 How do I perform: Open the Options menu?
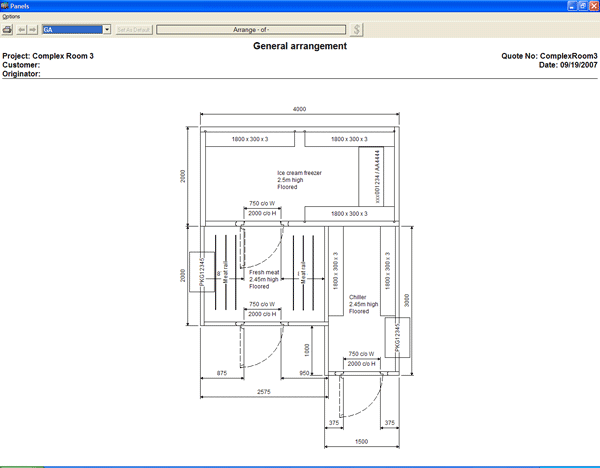11,17
